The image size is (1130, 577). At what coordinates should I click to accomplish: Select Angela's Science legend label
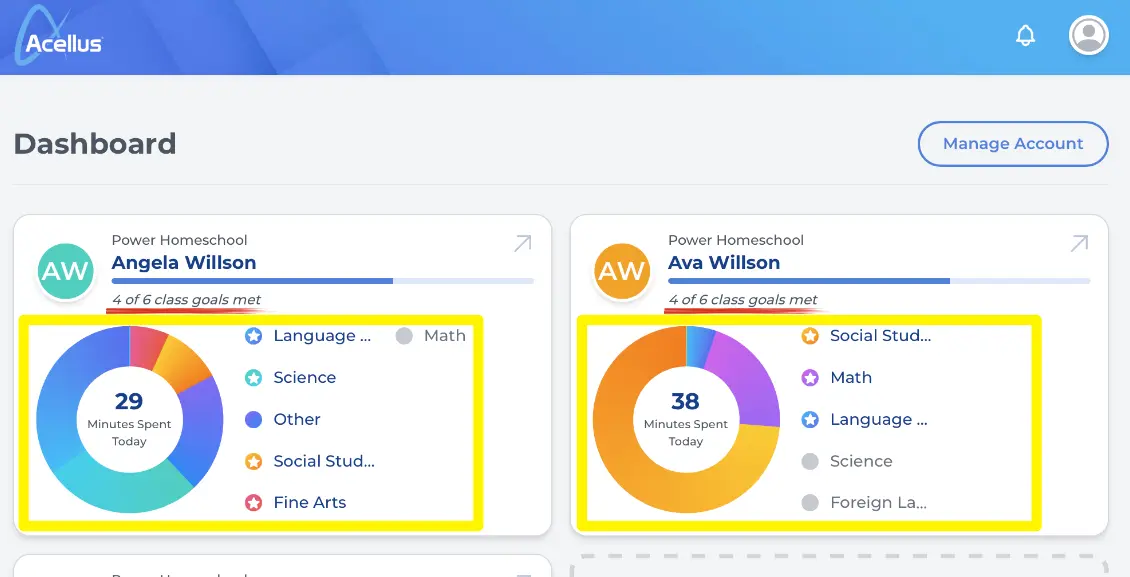[305, 377]
